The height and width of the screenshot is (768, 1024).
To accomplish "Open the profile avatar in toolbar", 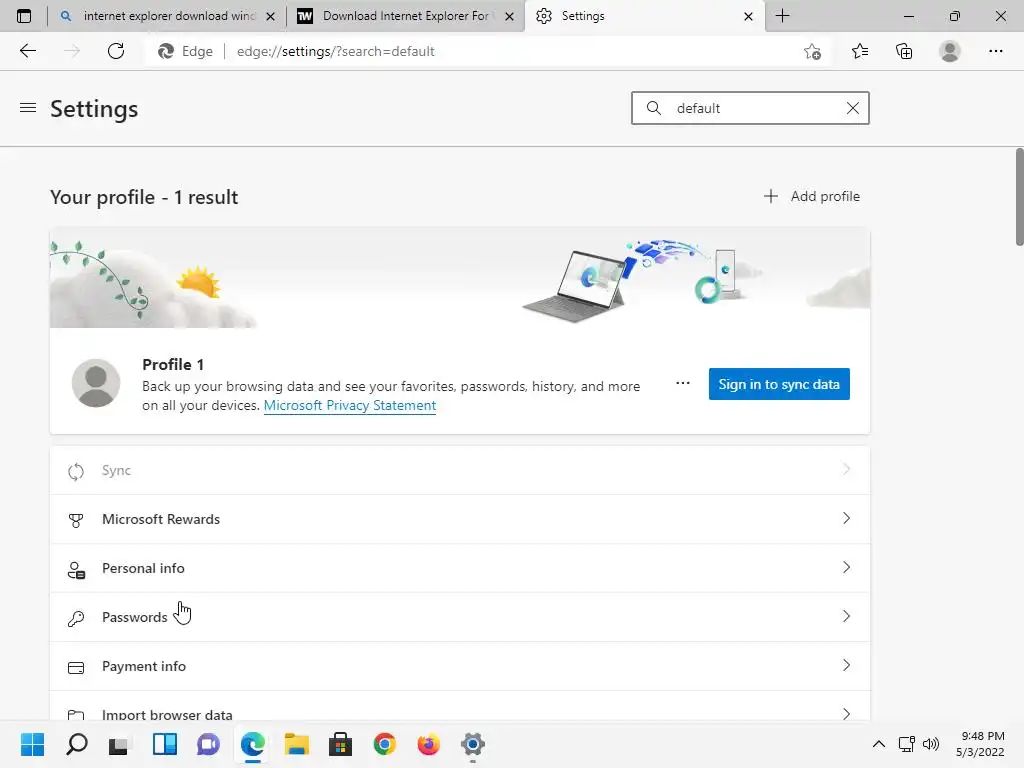I will coord(950,51).
